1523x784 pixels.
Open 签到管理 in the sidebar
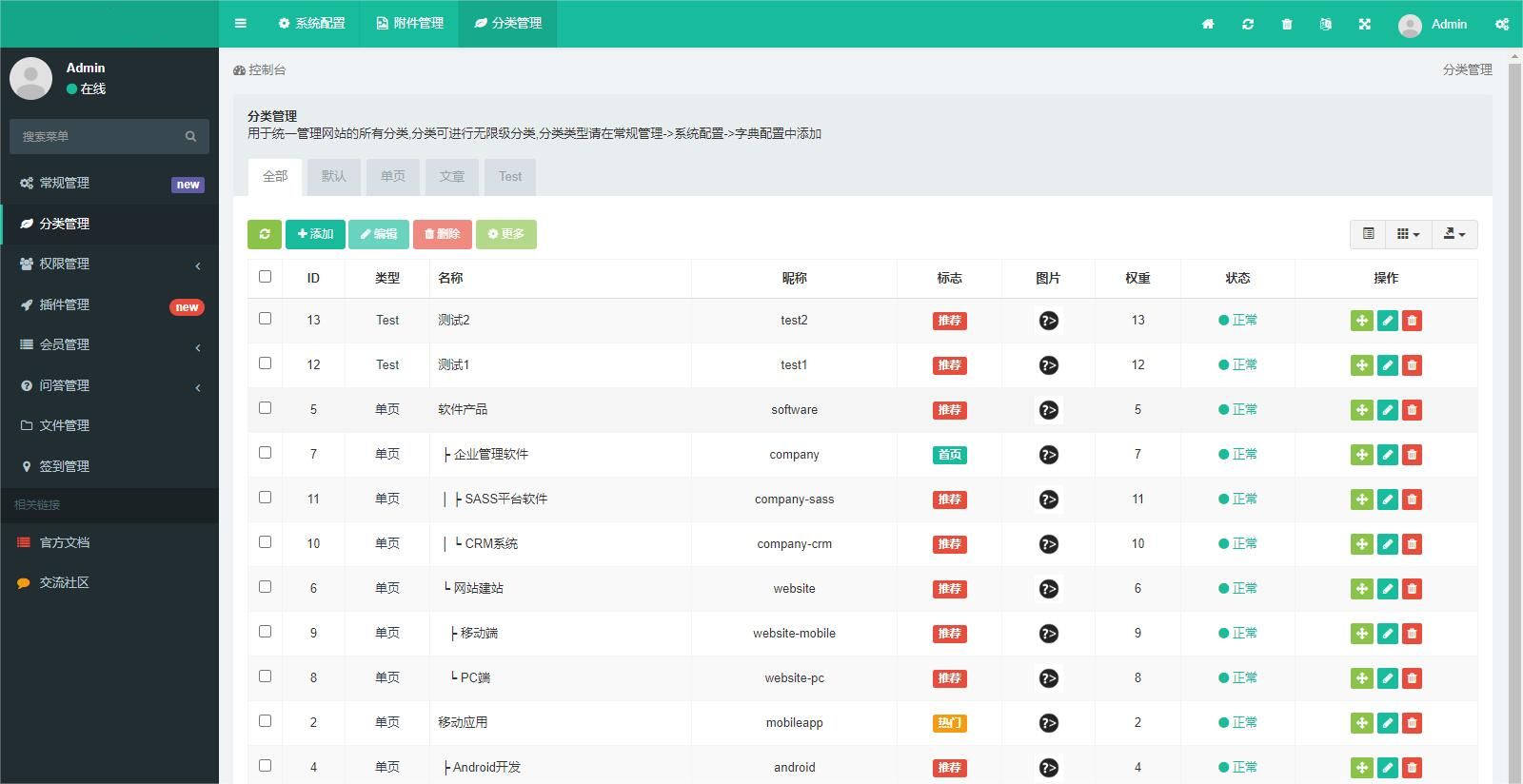point(109,466)
